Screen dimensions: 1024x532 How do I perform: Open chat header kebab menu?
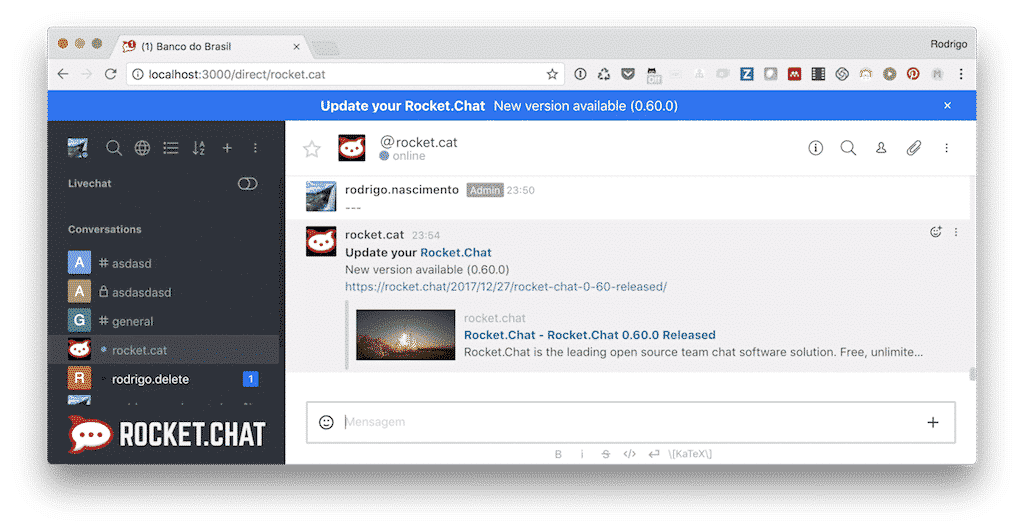click(946, 148)
